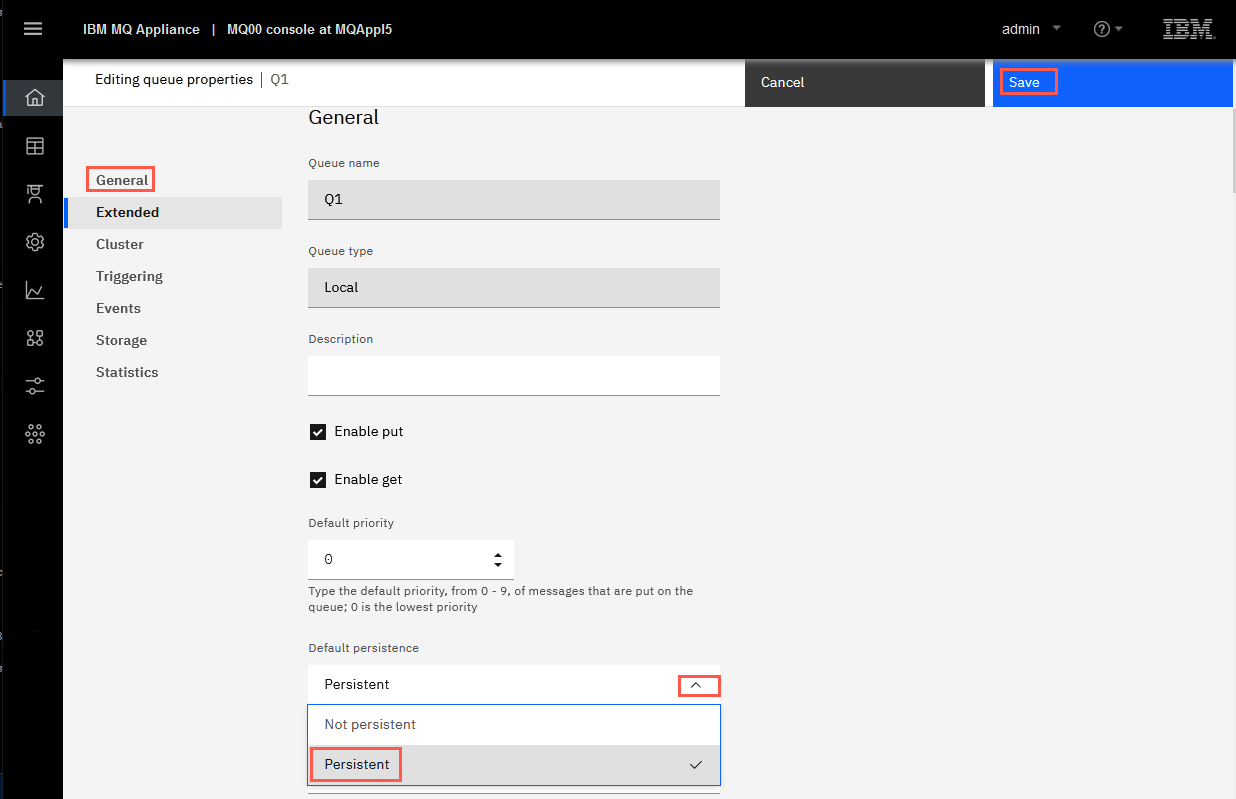Switch to the General section

point(122,180)
